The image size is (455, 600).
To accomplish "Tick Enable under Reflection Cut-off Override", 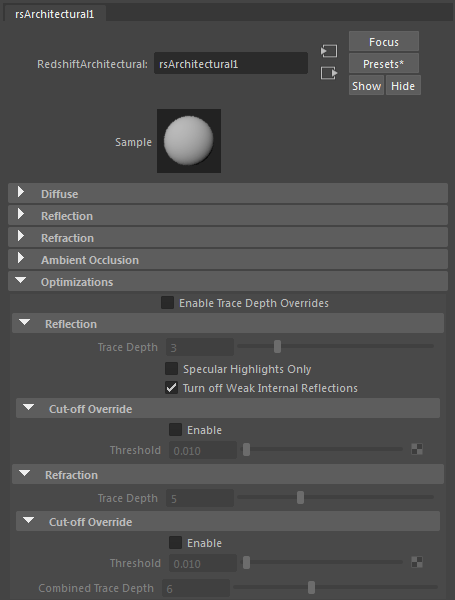I will click(x=175, y=429).
